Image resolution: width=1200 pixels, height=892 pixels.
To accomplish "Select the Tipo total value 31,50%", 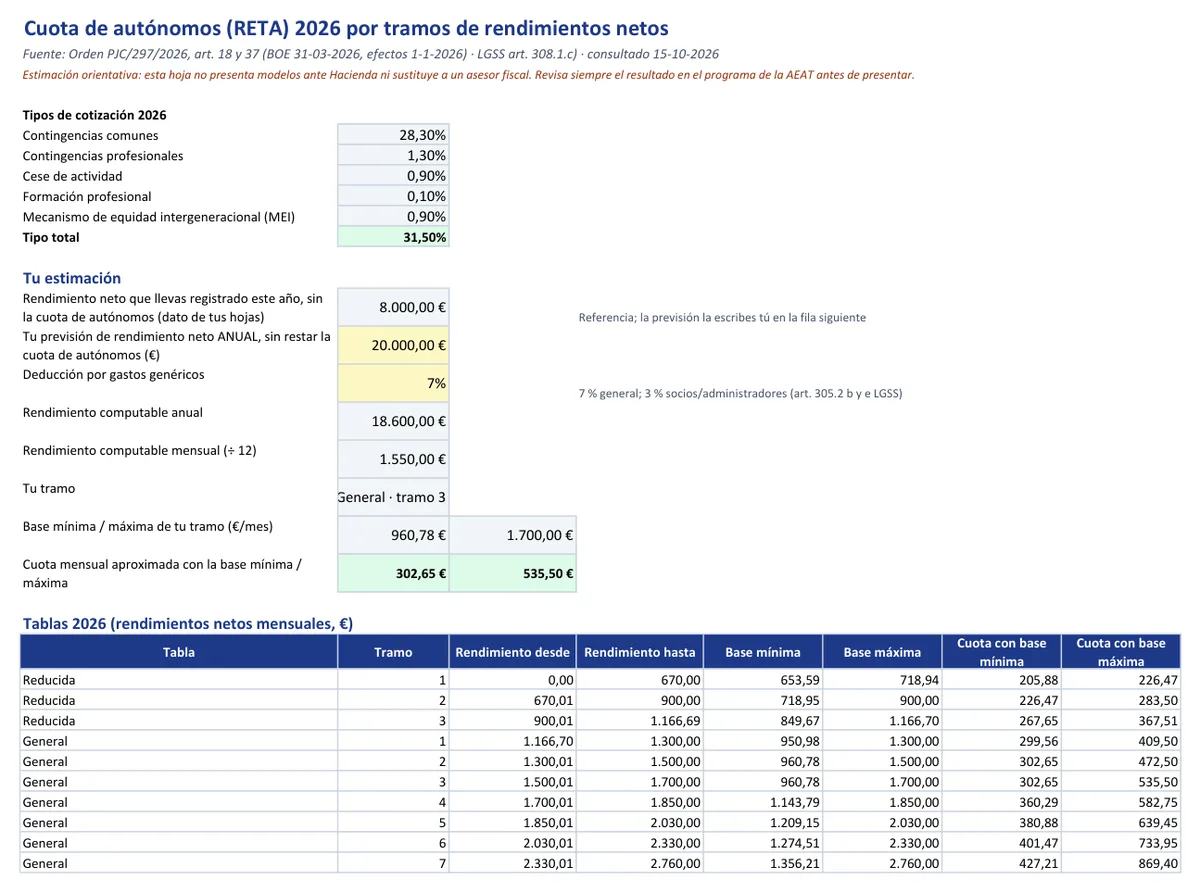I will pyautogui.click(x=393, y=237).
